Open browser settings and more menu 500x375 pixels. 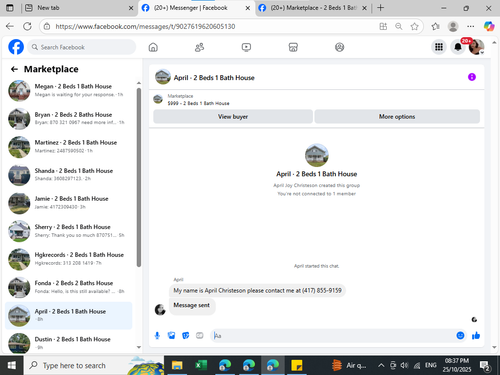click(471, 26)
